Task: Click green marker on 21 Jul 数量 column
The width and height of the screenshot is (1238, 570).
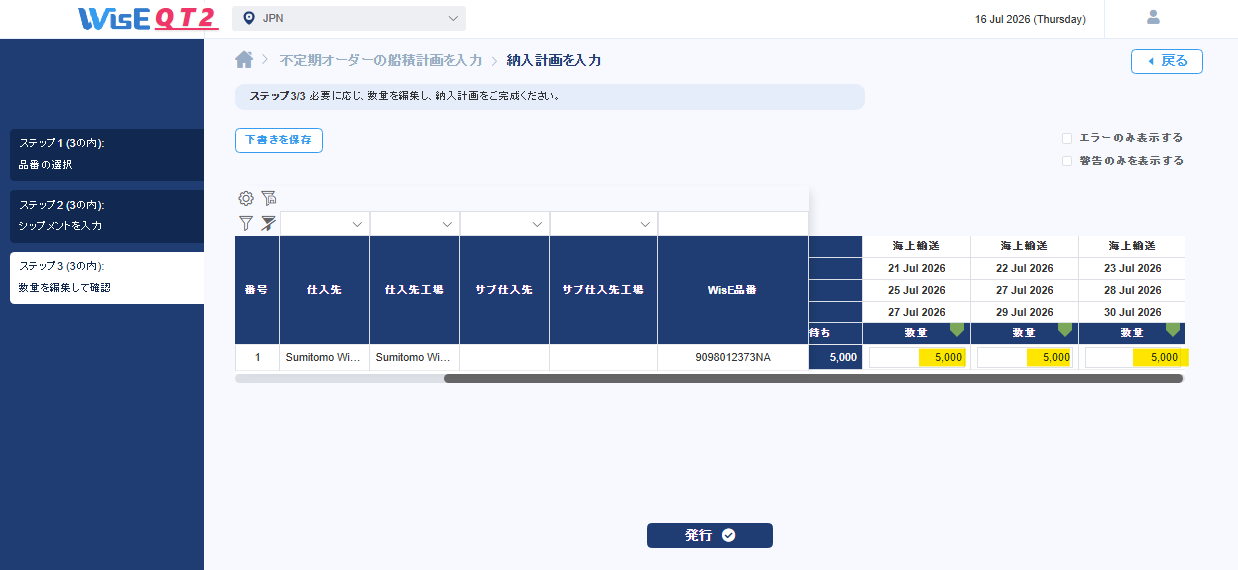Action: (x=957, y=329)
